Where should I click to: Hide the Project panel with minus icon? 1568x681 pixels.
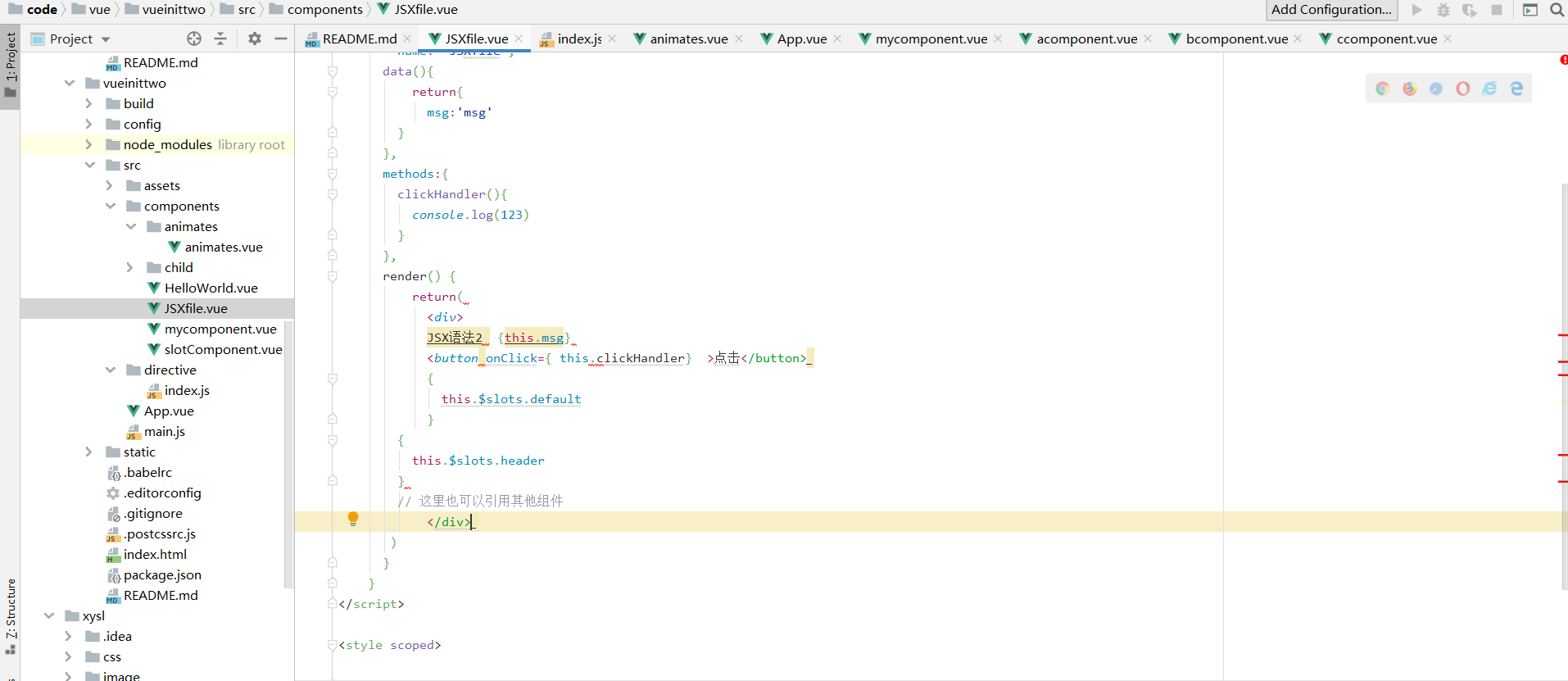pos(281,39)
